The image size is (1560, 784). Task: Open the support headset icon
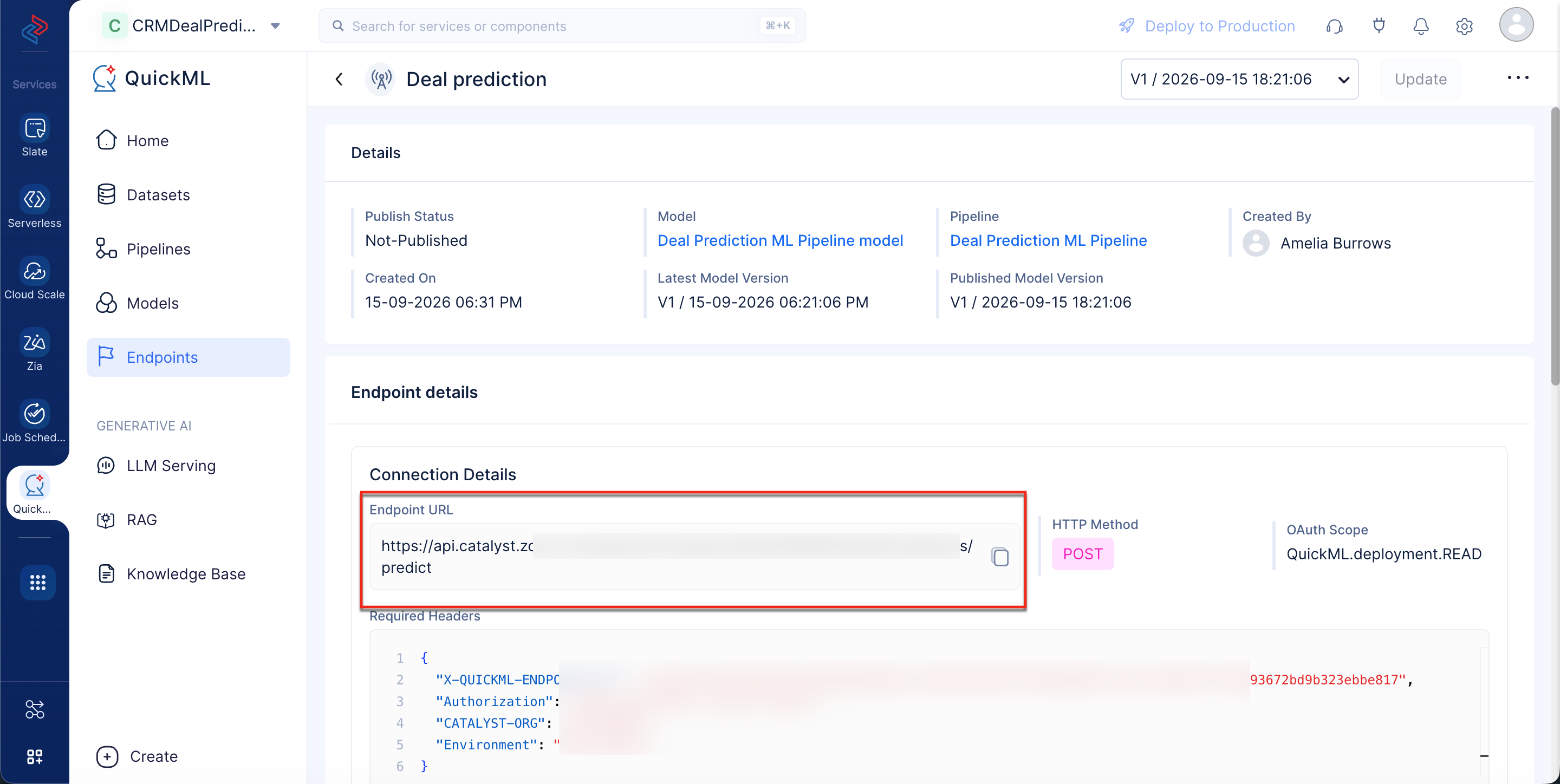(1334, 26)
